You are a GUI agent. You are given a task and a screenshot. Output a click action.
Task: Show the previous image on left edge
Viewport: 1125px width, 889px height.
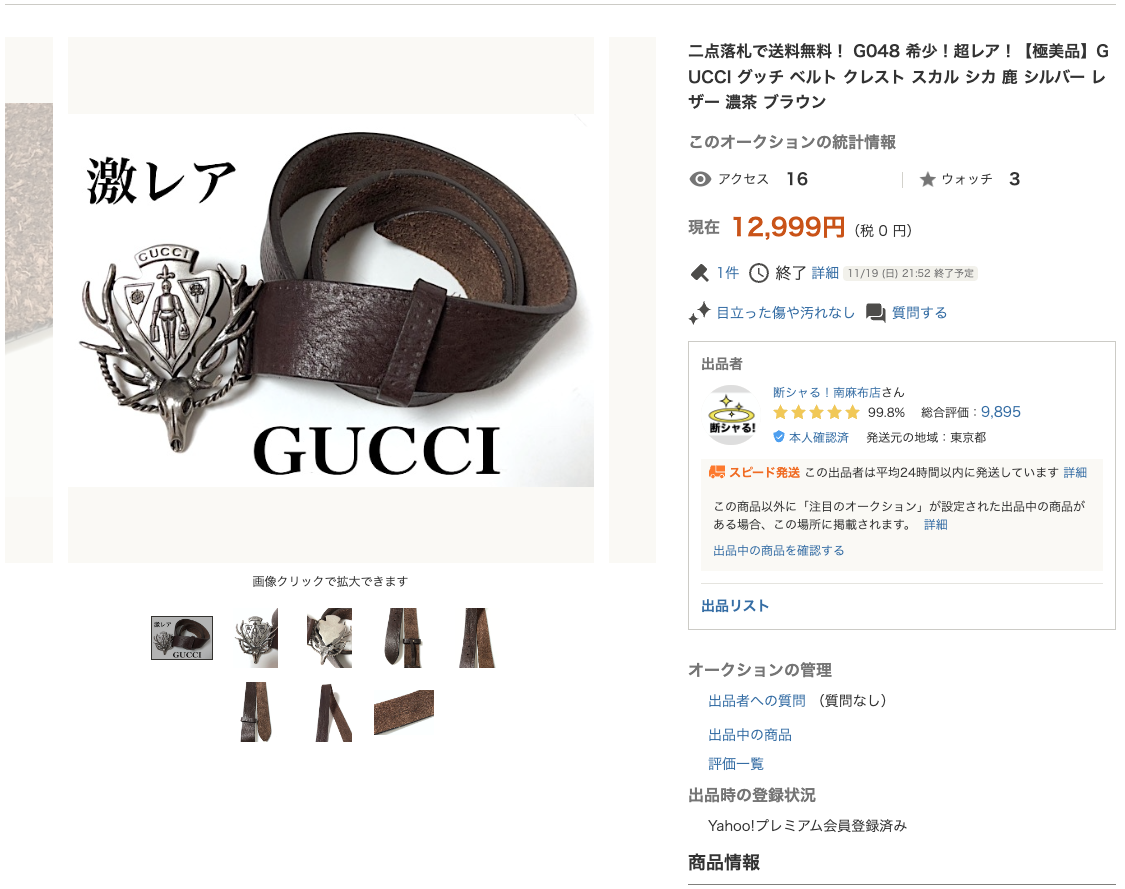(29, 300)
